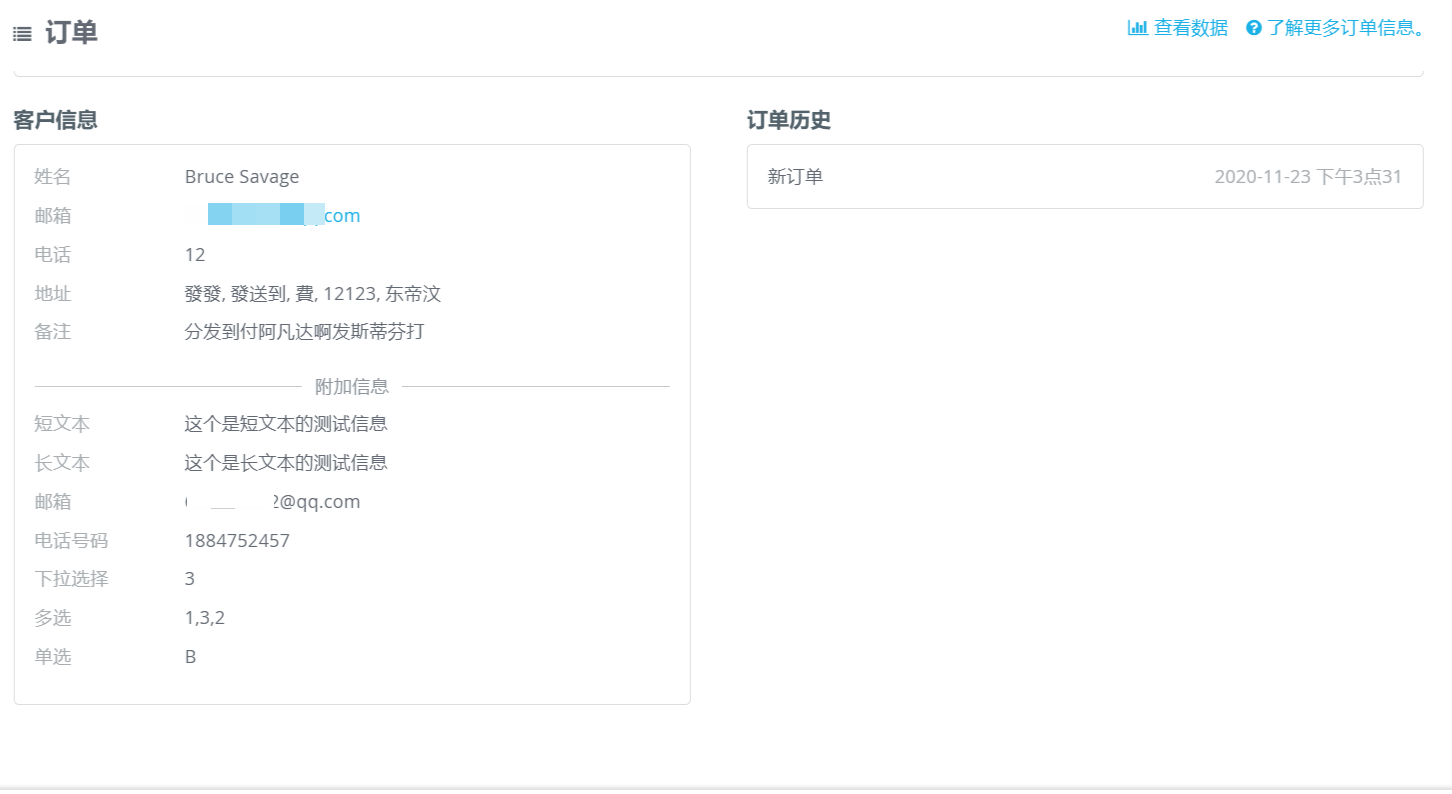Click the timestamp 2020-11-23 下午3点31

tap(1308, 177)
